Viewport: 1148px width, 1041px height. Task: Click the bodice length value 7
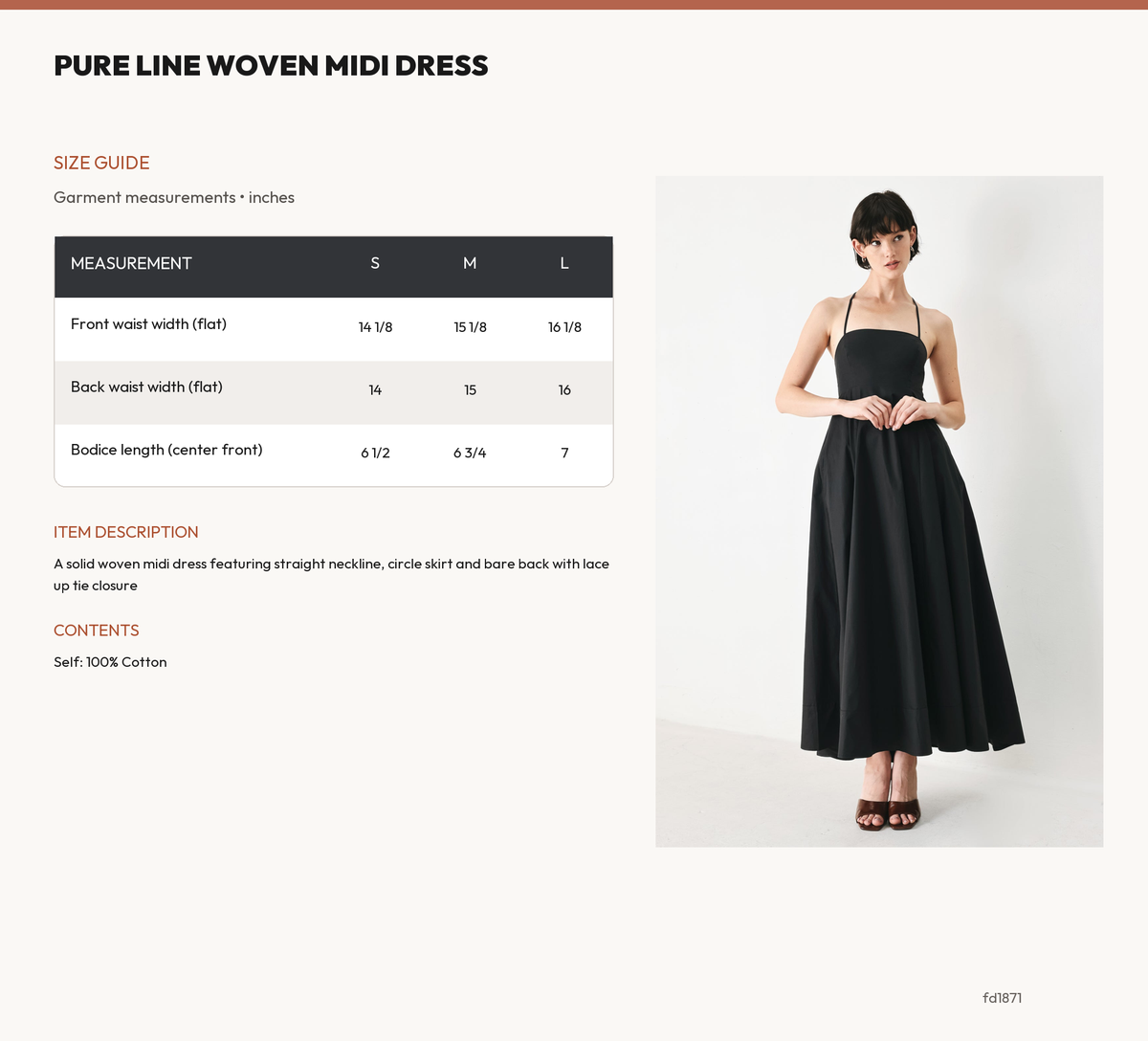click(564, 453)
